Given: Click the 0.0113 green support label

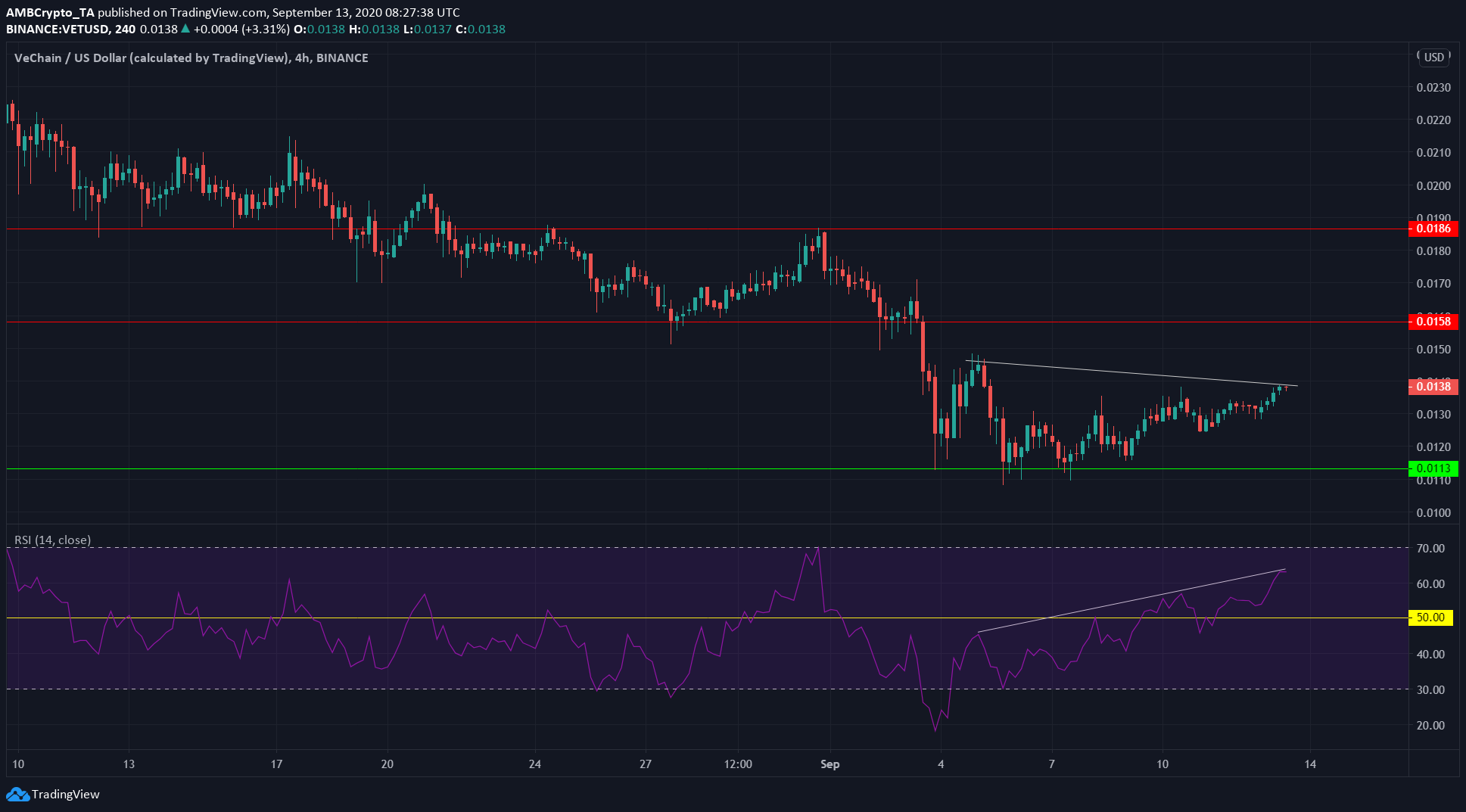Looking at the screenshot, I should tap(1433, 468).
